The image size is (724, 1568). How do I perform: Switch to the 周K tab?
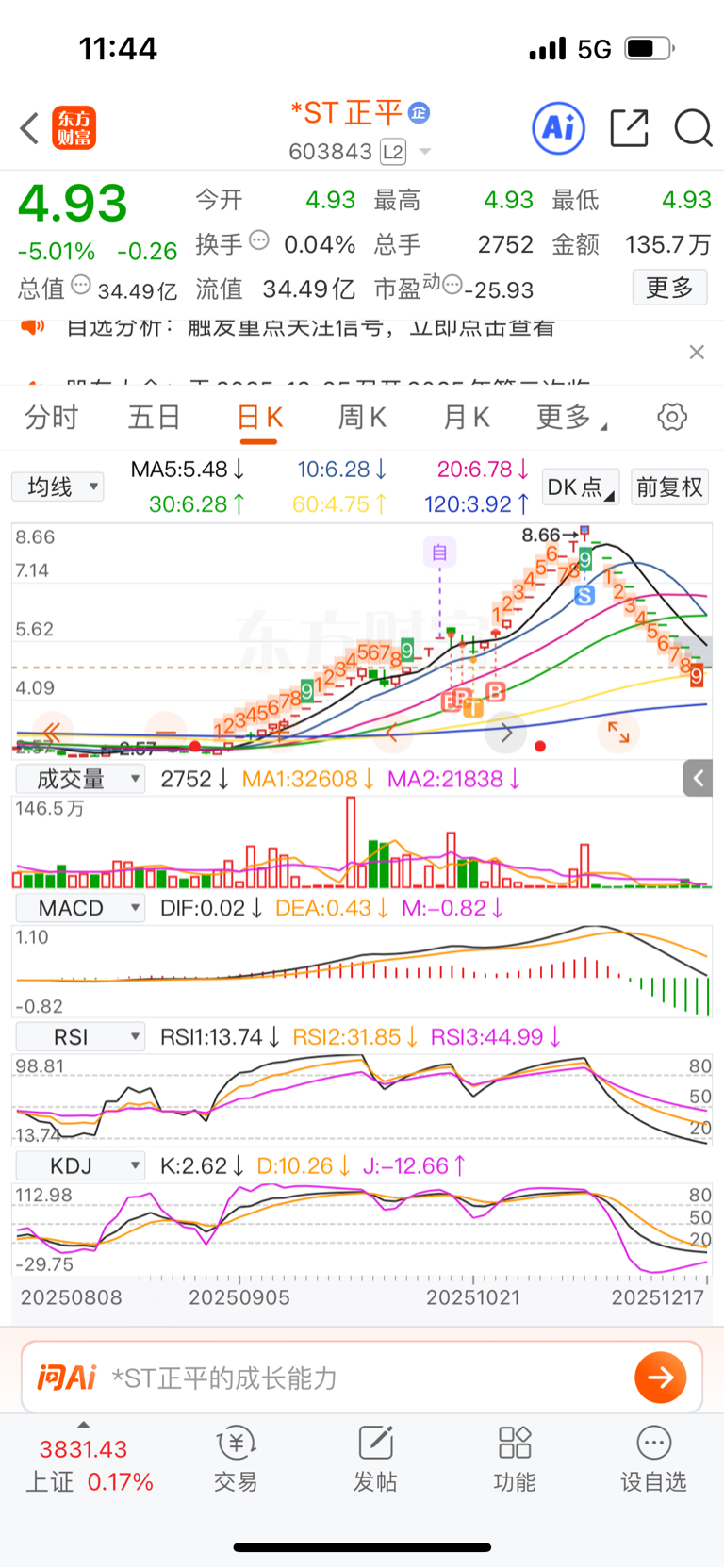(x=362, y=417)
